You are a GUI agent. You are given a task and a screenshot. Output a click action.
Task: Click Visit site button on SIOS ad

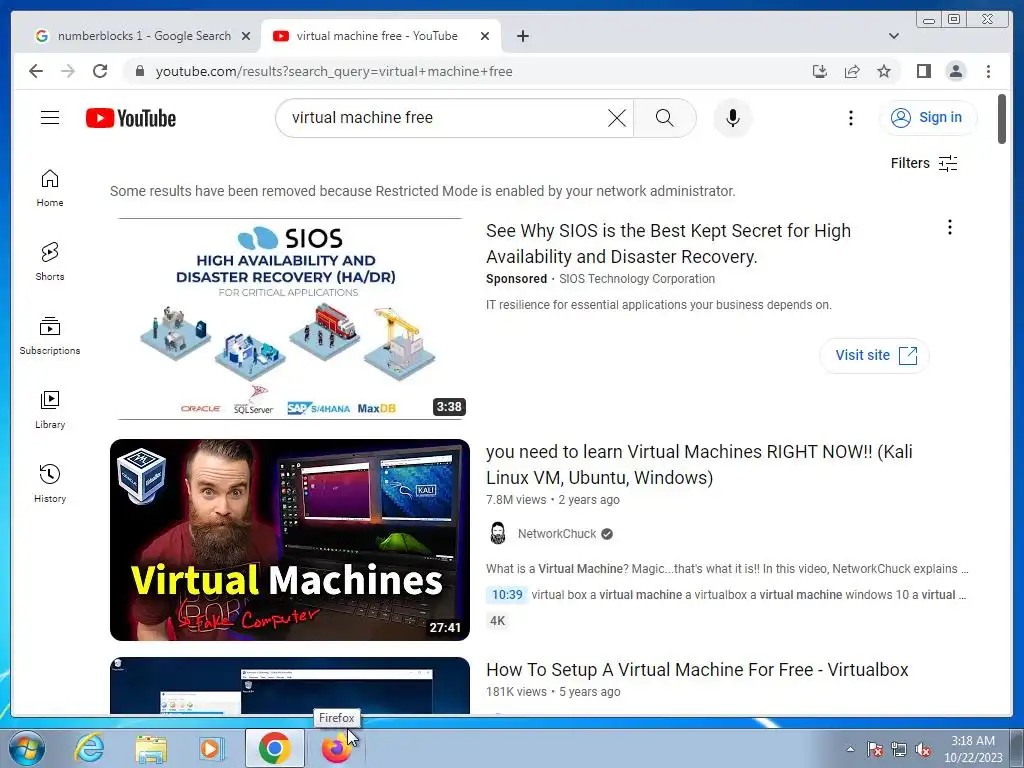(x=874, y=355)
